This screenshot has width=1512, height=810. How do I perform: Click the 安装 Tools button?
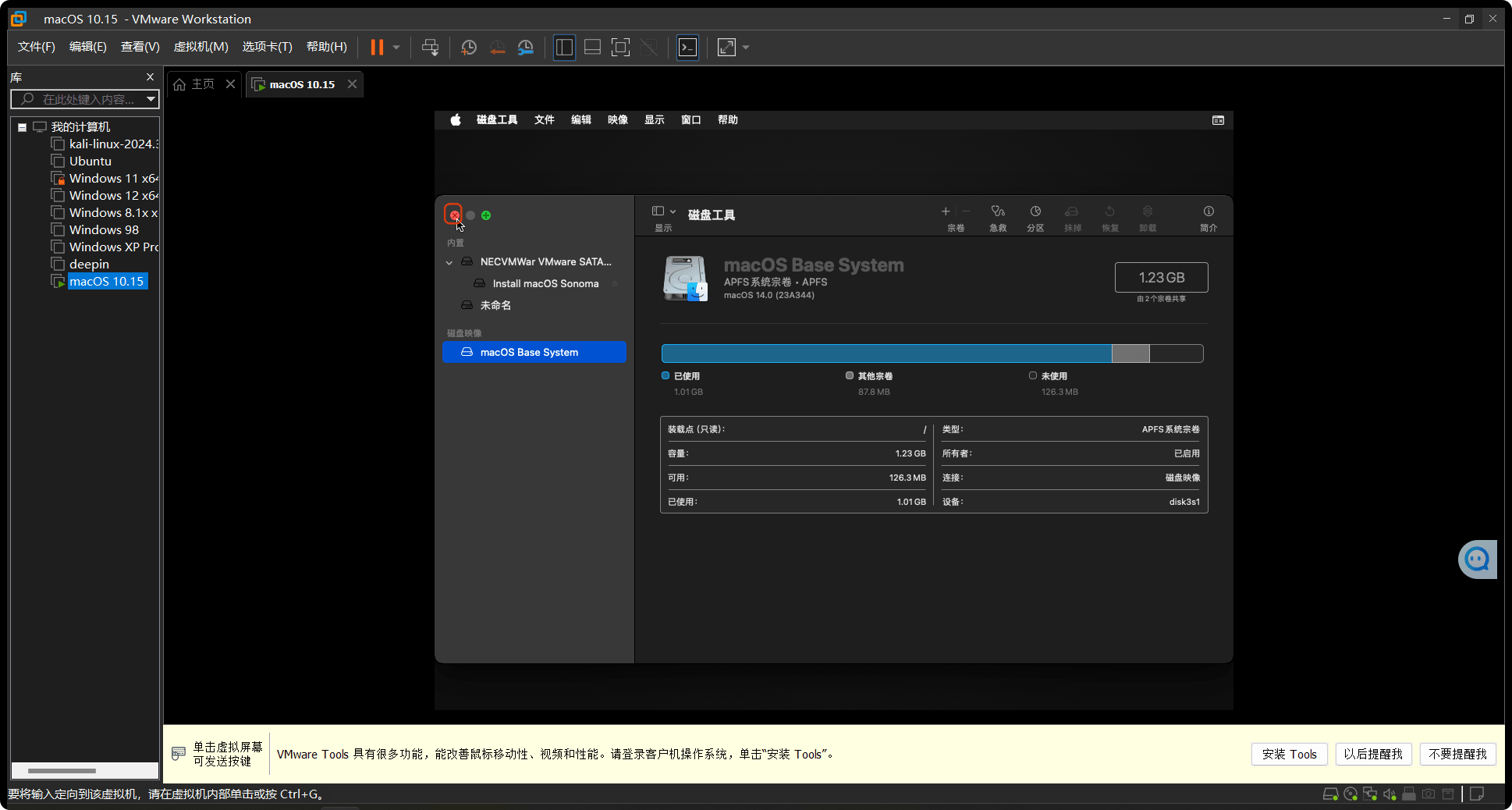coord(1289,754)
